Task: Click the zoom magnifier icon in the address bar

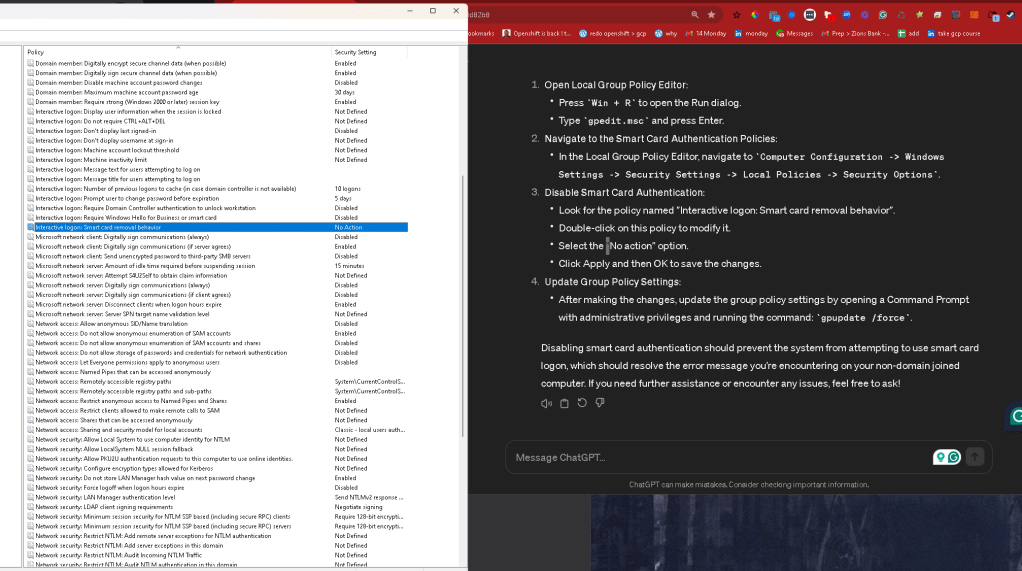Action: pyautogui.click(x=695, y=14)
